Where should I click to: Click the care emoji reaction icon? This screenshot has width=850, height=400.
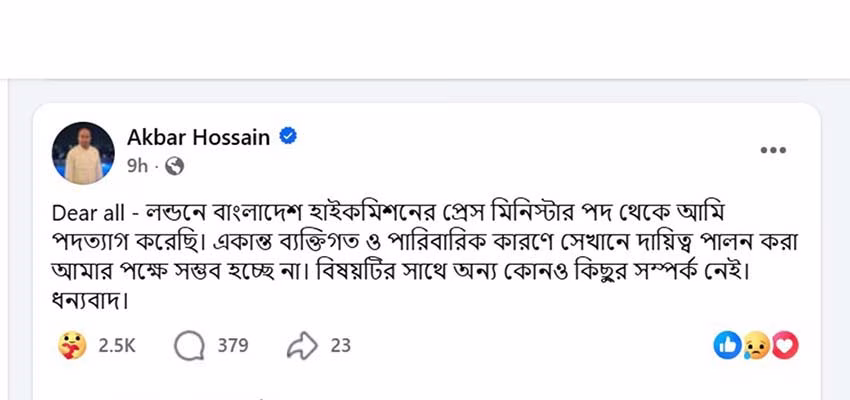pos(73,346)
